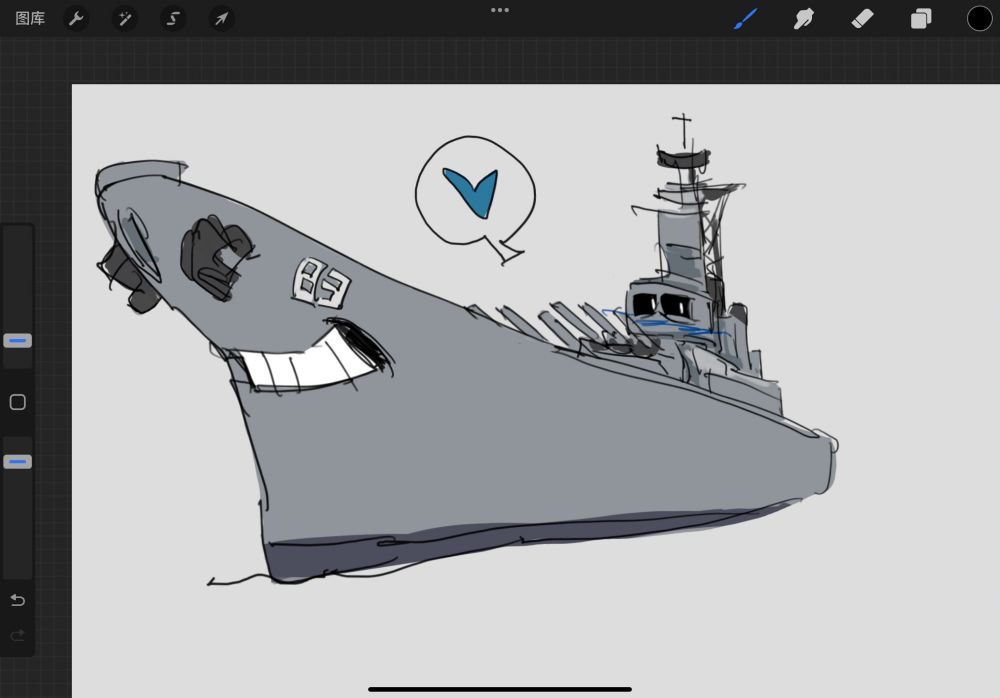Select the Eraser tool
Viewport: 1000px width, 698px height.
pos(862,19)
